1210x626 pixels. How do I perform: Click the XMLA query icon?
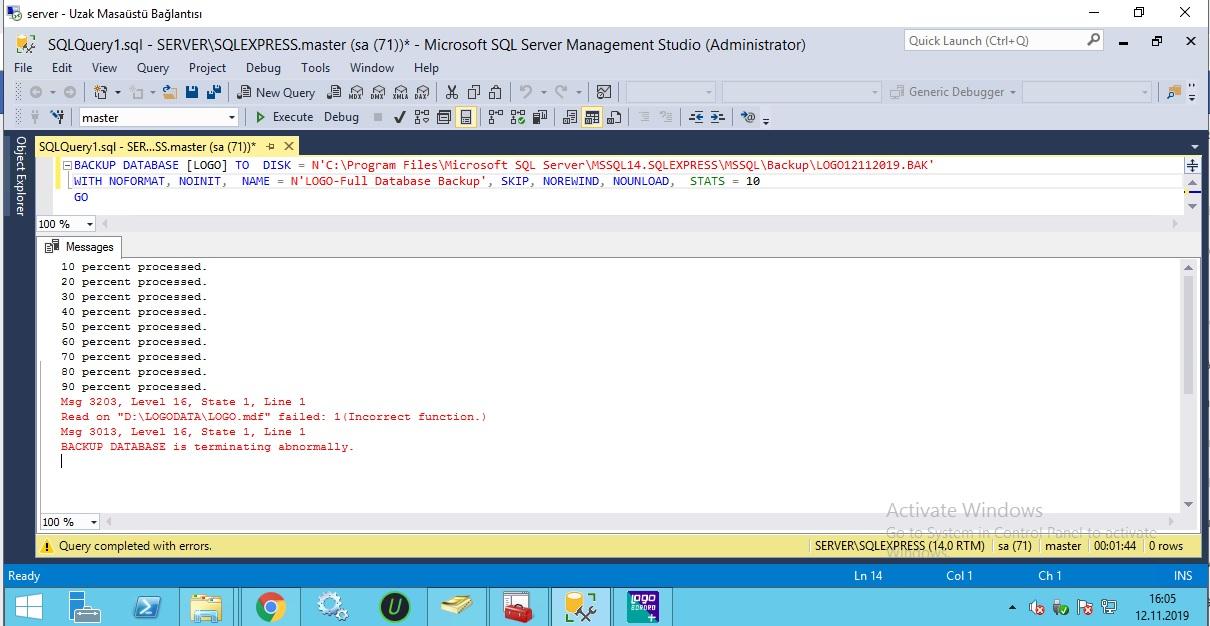click(400, 92)
